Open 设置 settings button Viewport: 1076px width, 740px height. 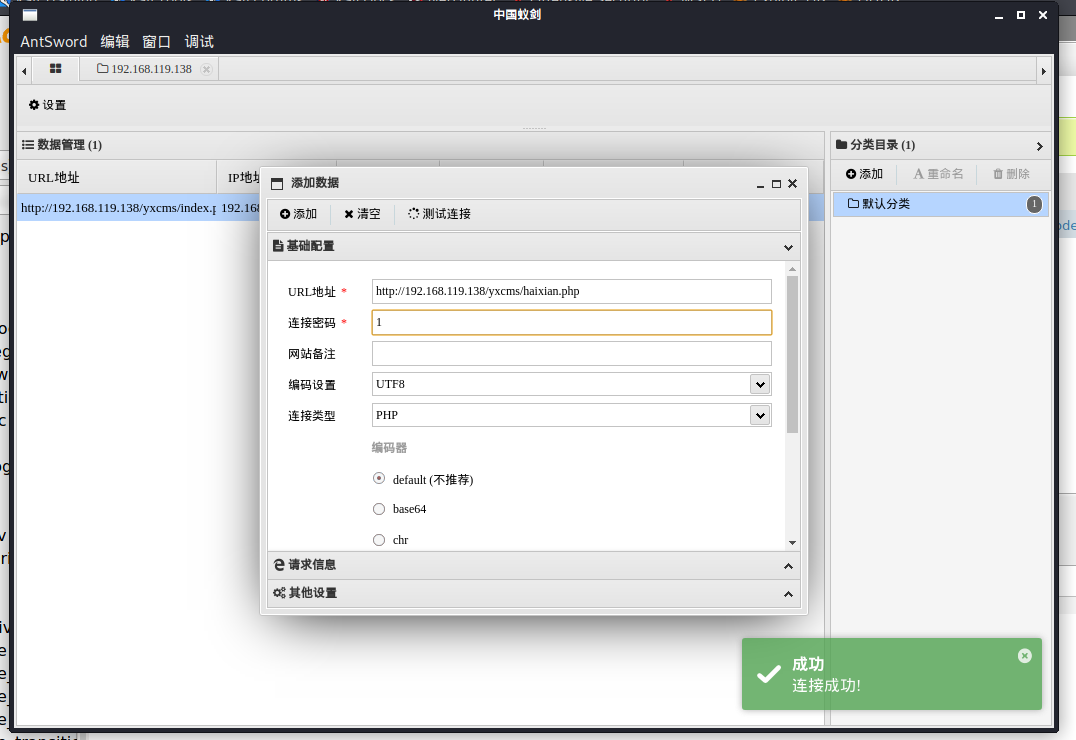point(47,105)
